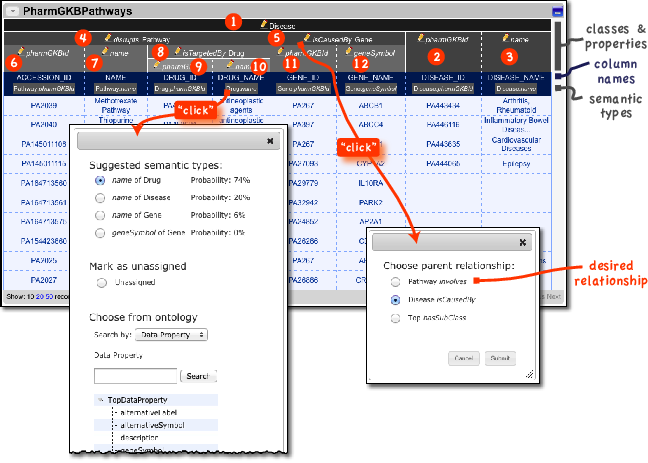Click pencil icon of Disease pharmGKBId property
This screenshot has width=648, height=463.
click(x=421, y=38)
